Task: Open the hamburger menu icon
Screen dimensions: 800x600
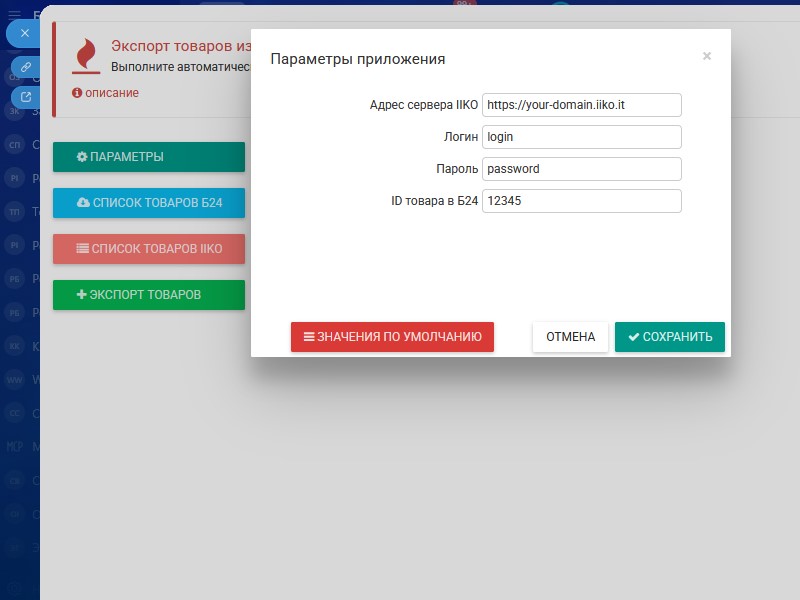Action: coord(14,15)
